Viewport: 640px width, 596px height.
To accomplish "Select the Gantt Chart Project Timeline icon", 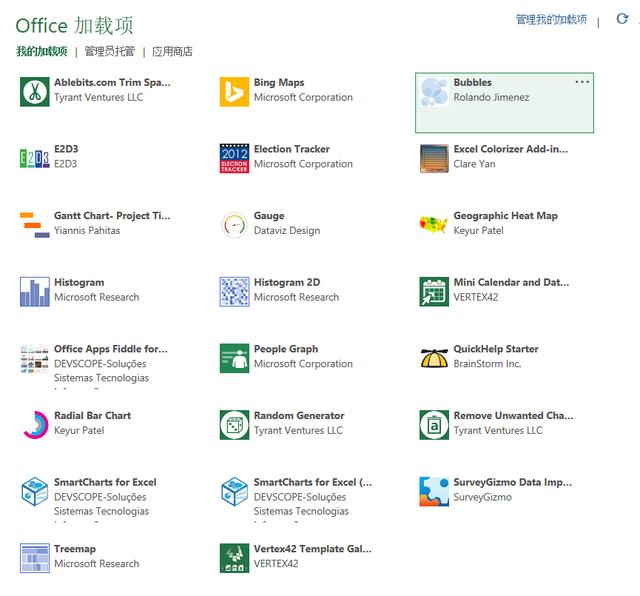I will pyautogui.click(x=35, y=225).
